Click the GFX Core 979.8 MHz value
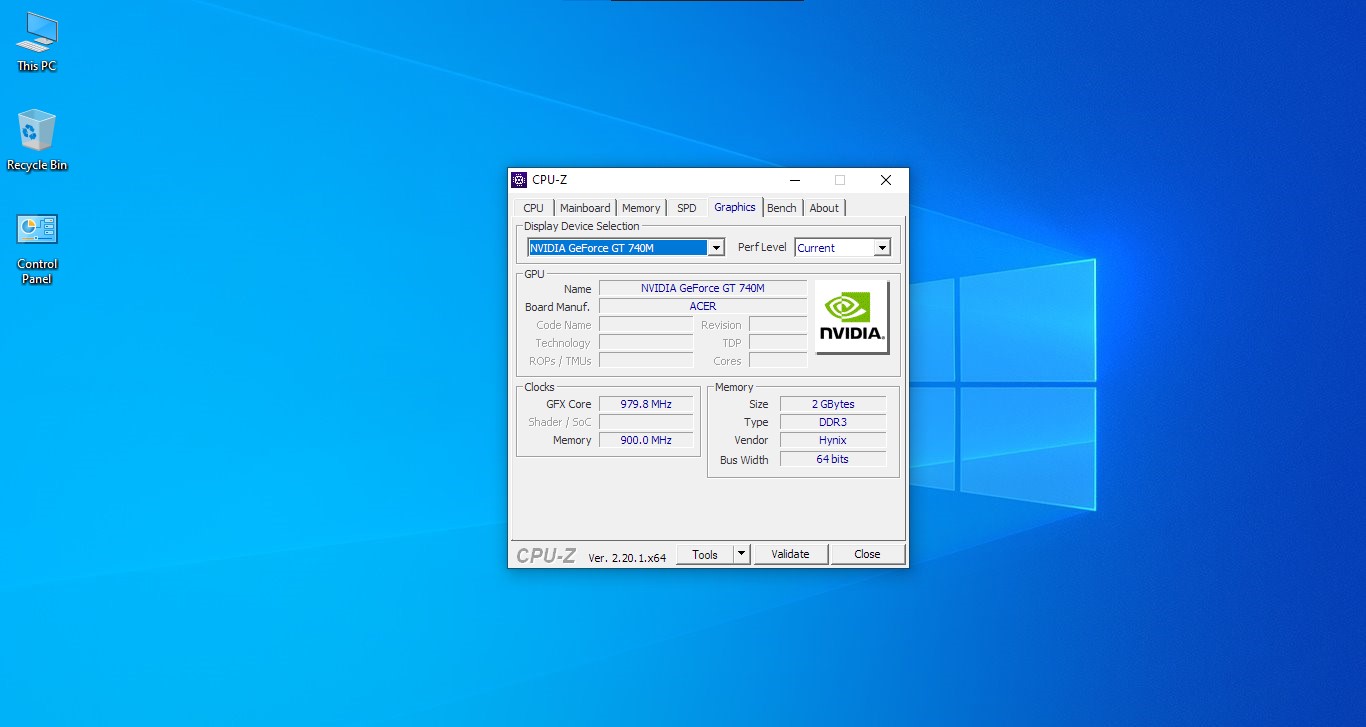This screenshot has width=1366, height=727. coord(646,404)
